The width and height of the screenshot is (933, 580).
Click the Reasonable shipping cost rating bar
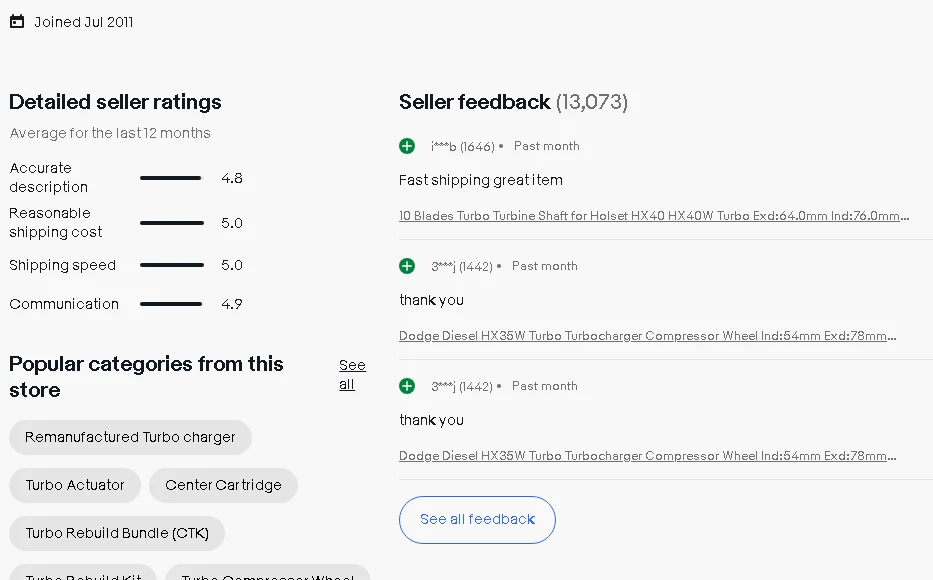point(171,223)
